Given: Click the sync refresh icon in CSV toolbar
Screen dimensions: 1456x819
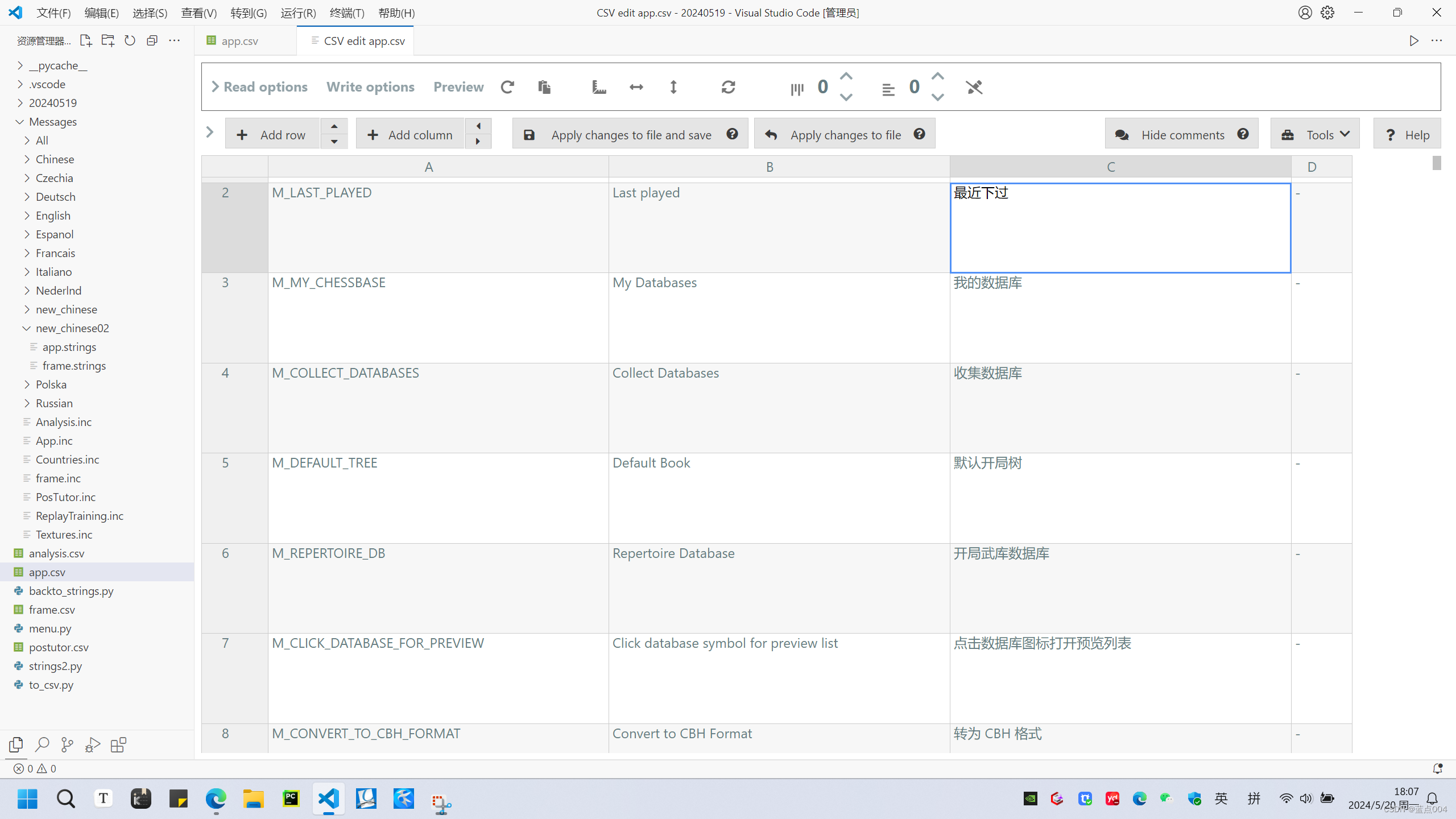Looking at the screenshot, I should [x=729, y=87].
